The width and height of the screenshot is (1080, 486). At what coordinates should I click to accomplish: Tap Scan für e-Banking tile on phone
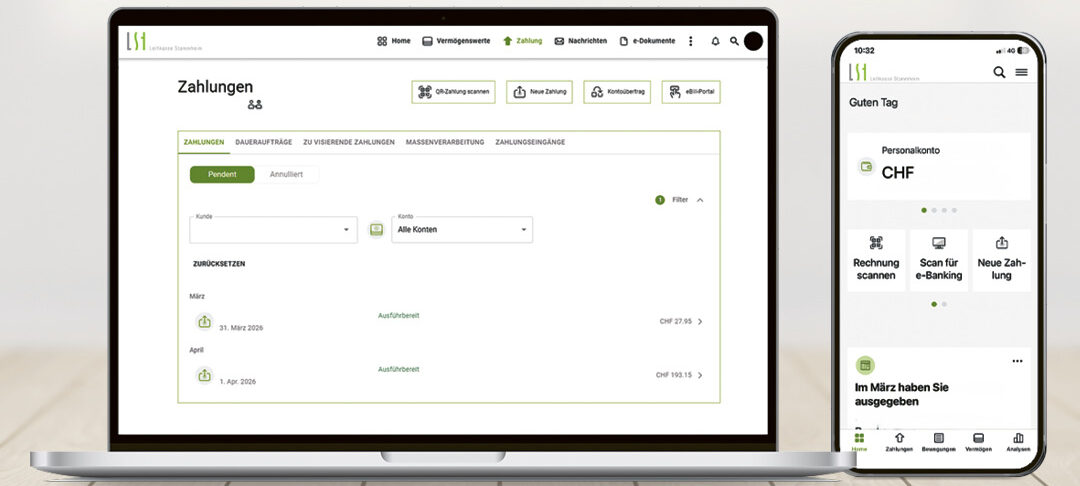click(x=939, y=260)
